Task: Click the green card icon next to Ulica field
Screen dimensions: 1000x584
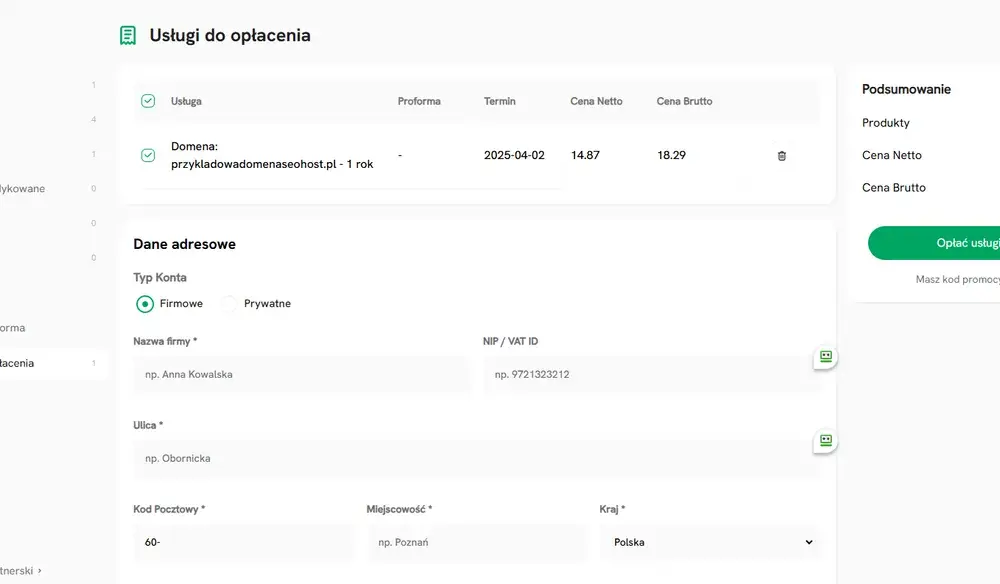Action: (826, 441)
